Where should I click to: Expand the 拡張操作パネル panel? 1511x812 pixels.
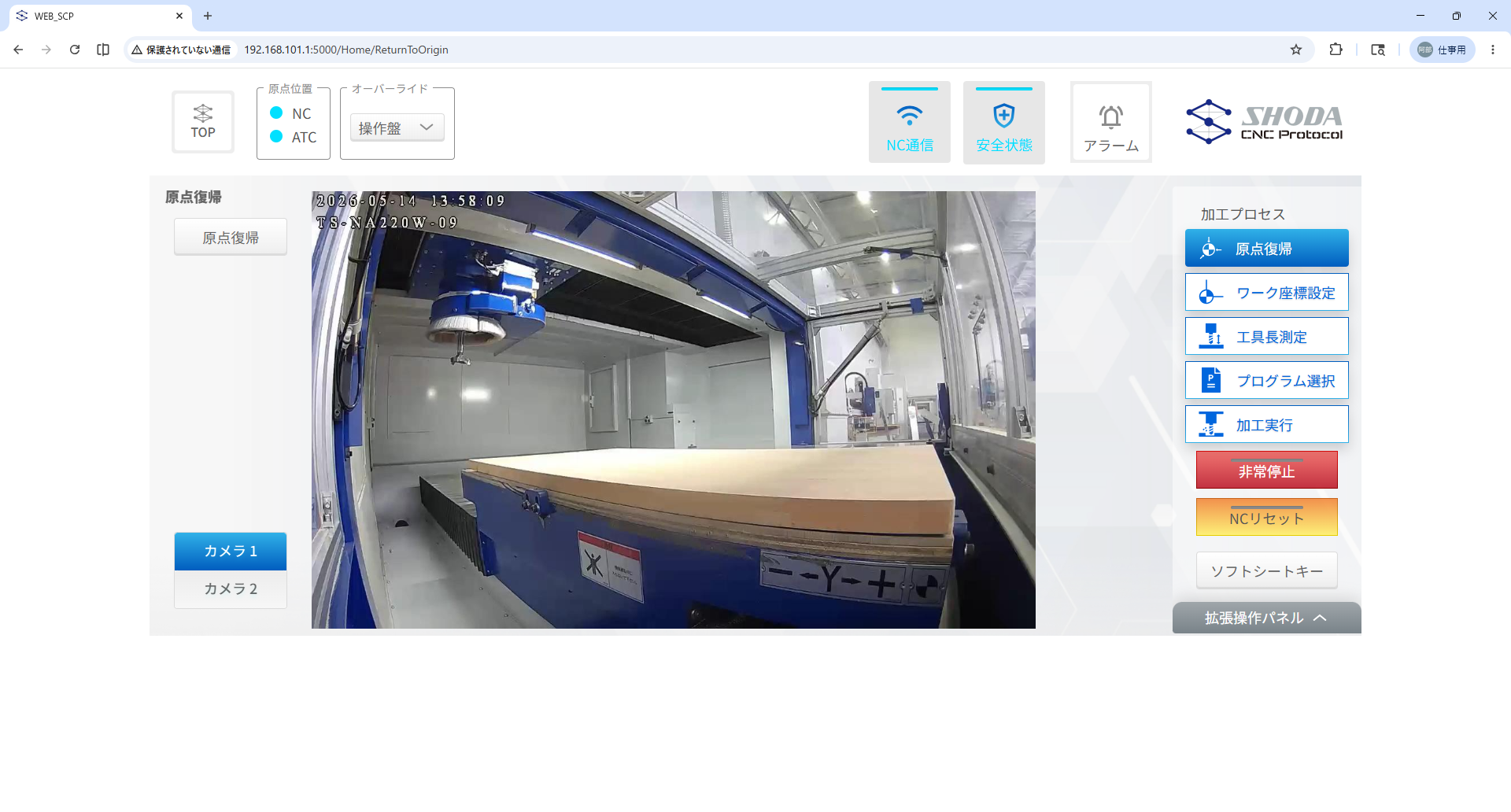coord(1267,618)
